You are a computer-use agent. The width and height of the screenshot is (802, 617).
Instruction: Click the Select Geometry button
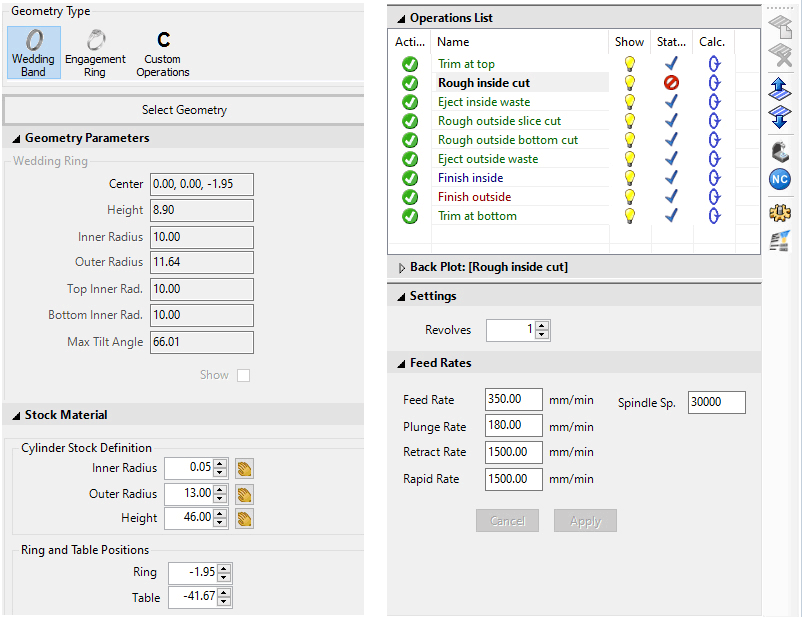(x=184, y=110)
